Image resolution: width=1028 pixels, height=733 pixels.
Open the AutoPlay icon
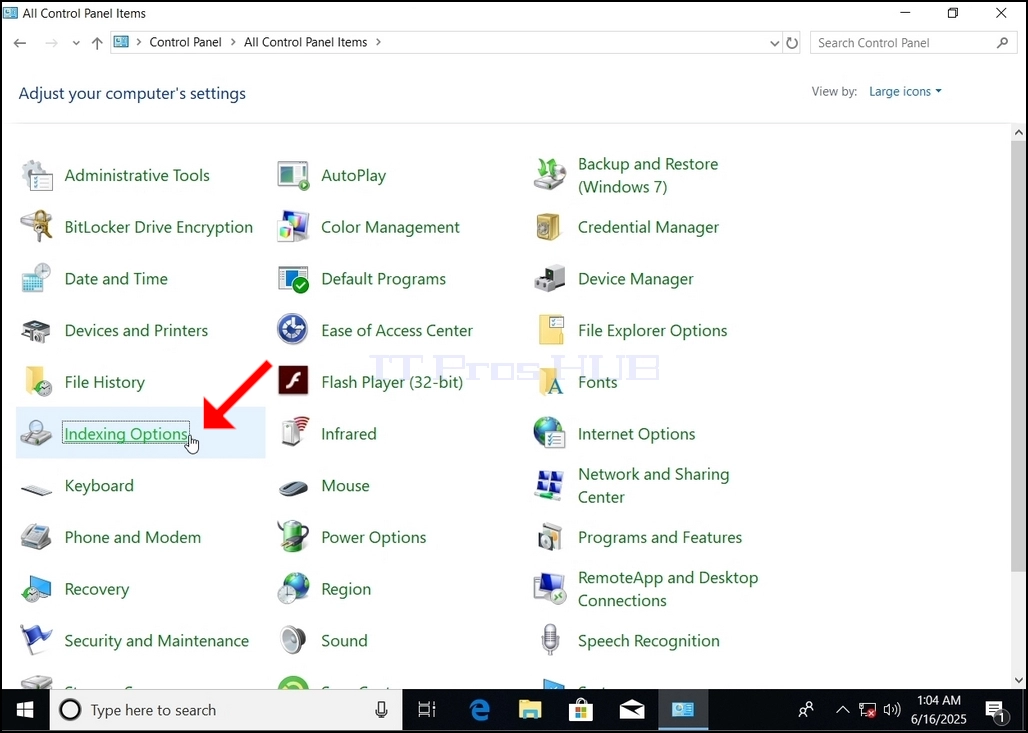click(293, 175)
